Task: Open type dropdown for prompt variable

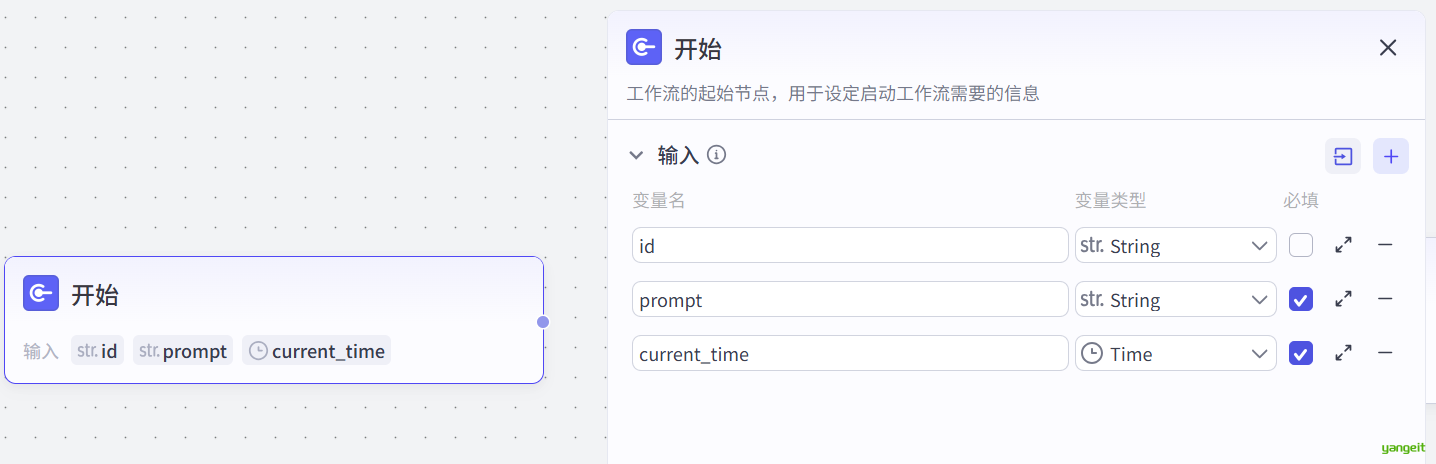Action: [1175, 299]
